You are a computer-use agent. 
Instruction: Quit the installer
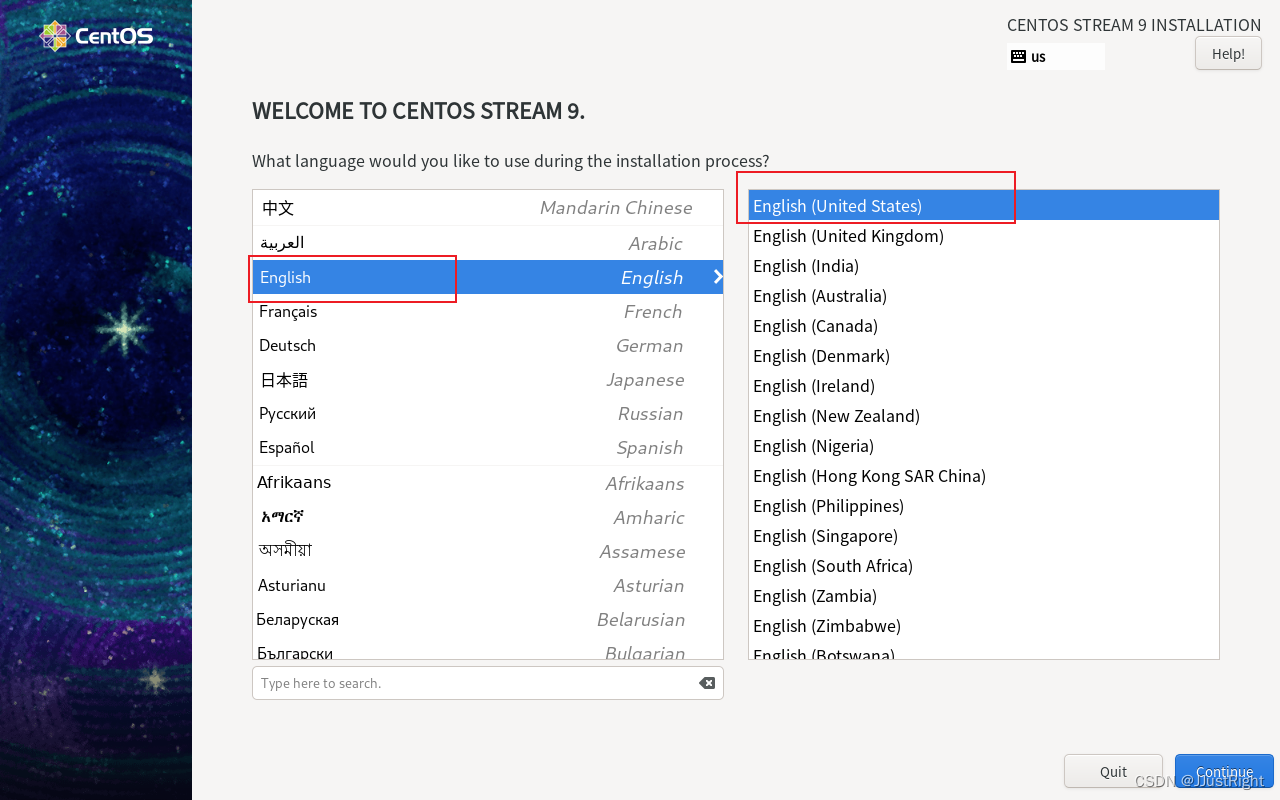[x=1113, y=771]
